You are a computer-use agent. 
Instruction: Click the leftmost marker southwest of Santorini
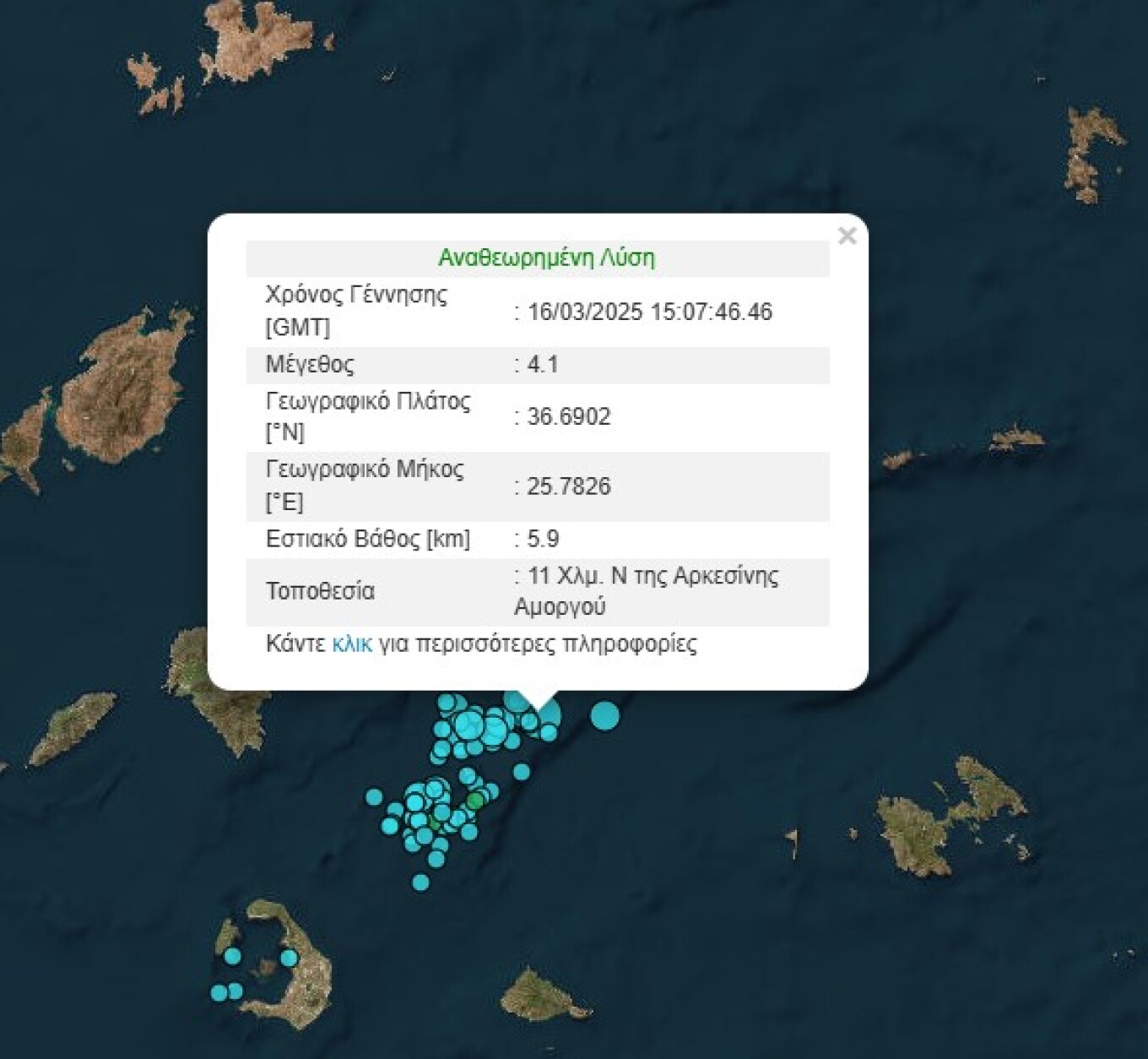(219, 992)
